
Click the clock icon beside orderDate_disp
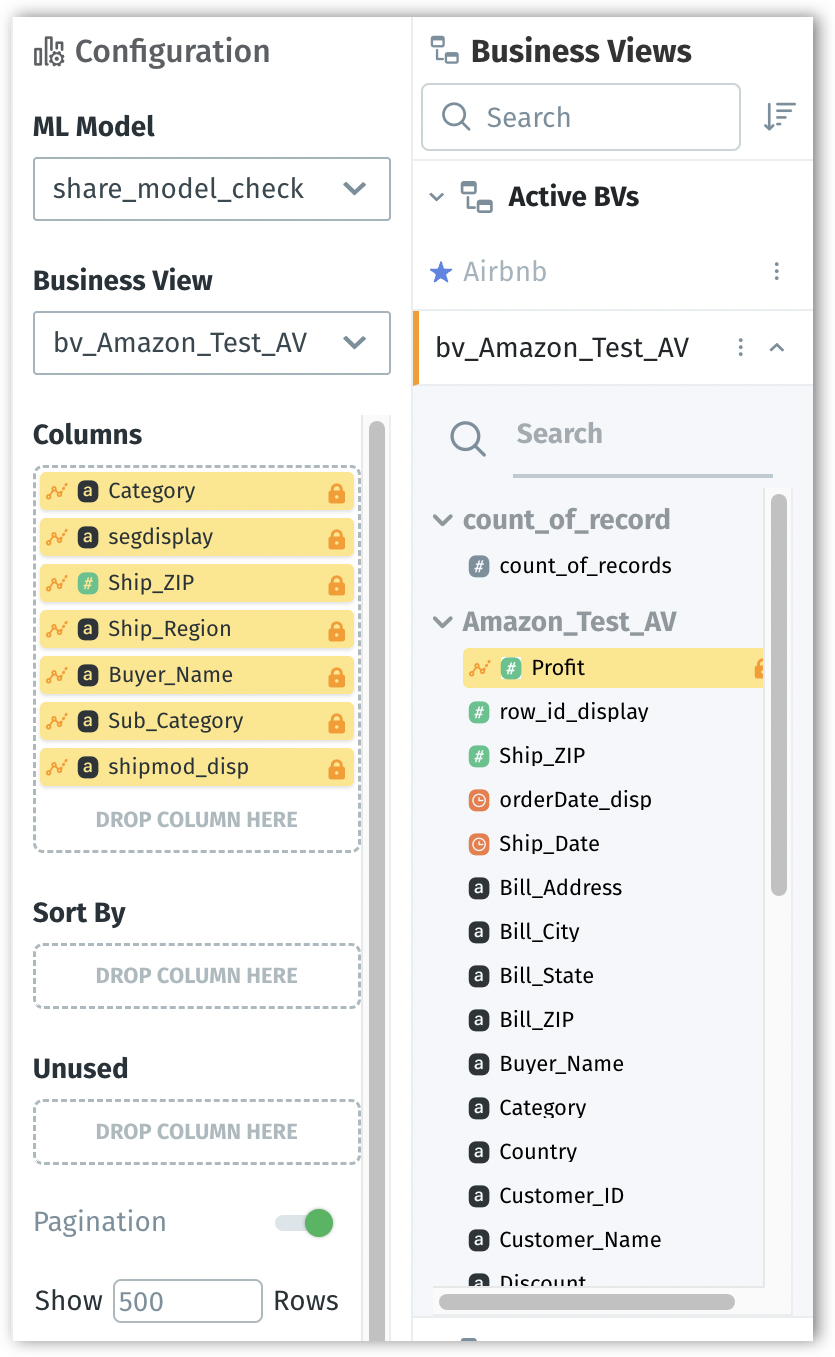click(479, 800)
